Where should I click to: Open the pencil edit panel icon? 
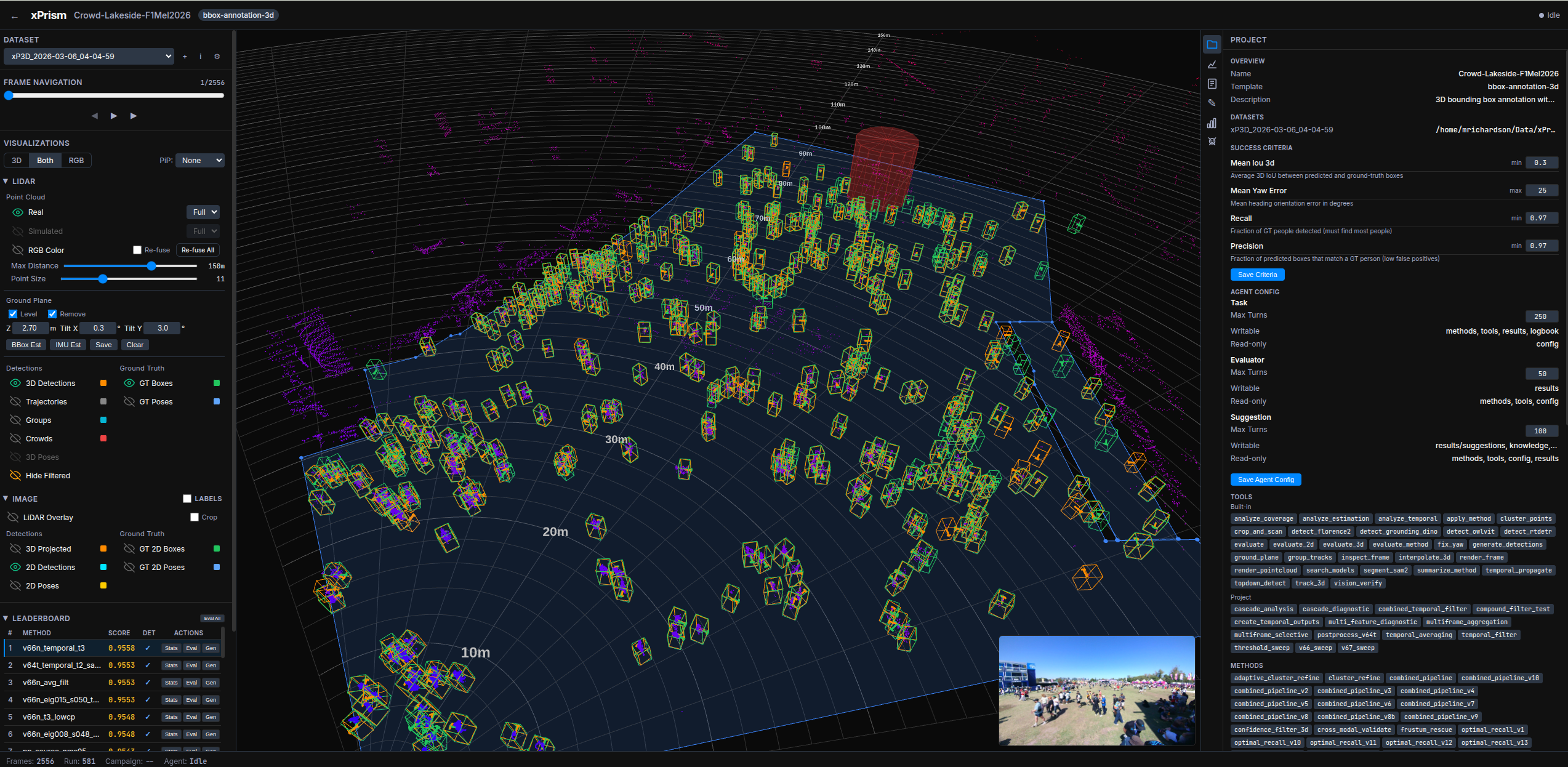click(1212, 103)
